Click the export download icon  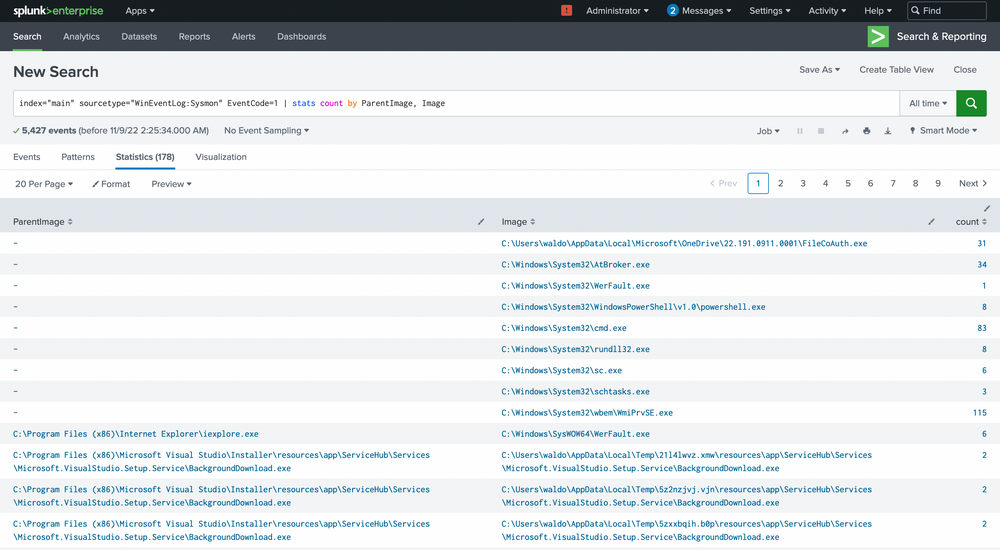point(887,131)
